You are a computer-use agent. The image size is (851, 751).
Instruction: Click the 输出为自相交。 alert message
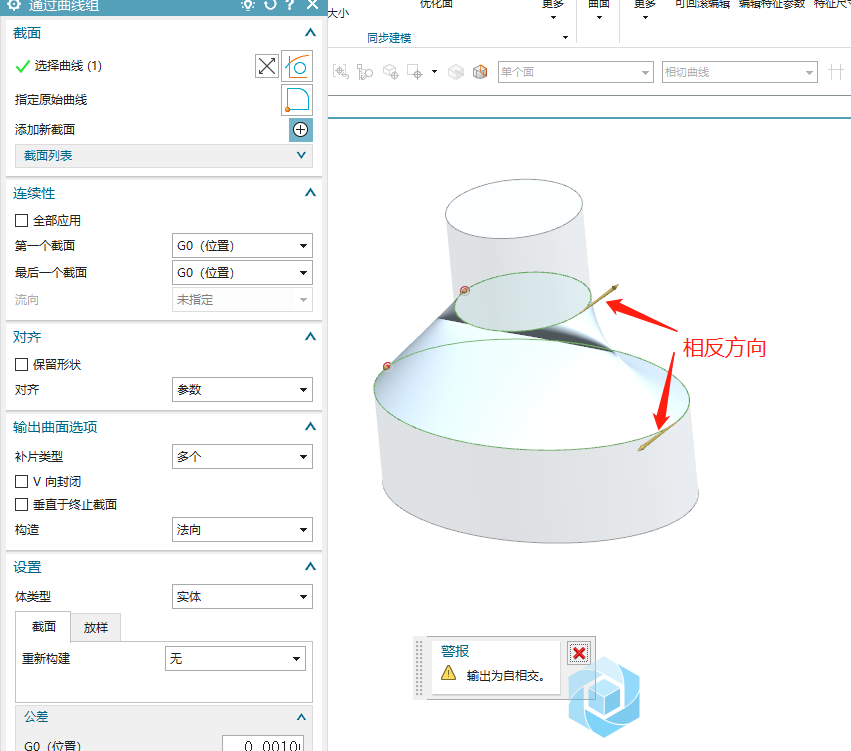pos(506,676)
